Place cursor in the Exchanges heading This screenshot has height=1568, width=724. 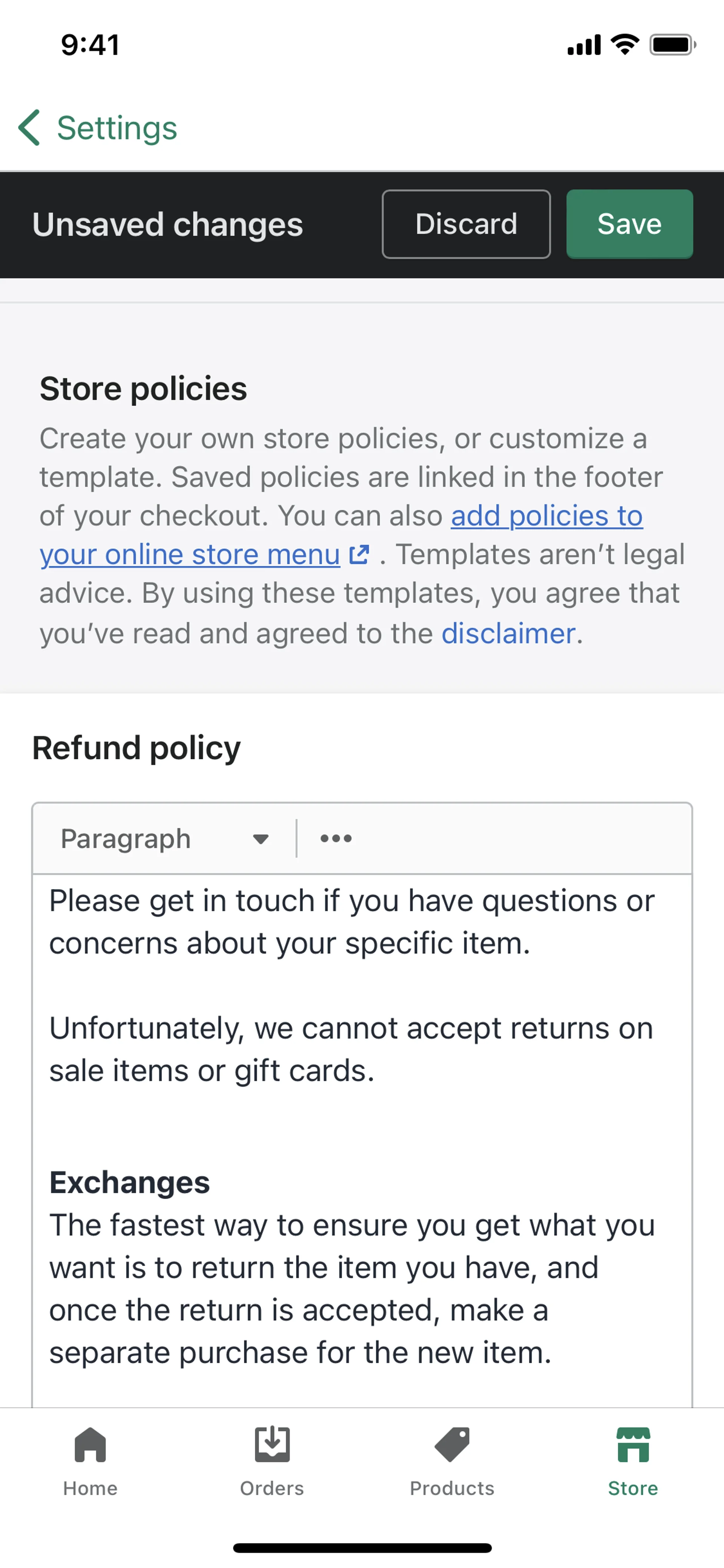coord(130,1182)
